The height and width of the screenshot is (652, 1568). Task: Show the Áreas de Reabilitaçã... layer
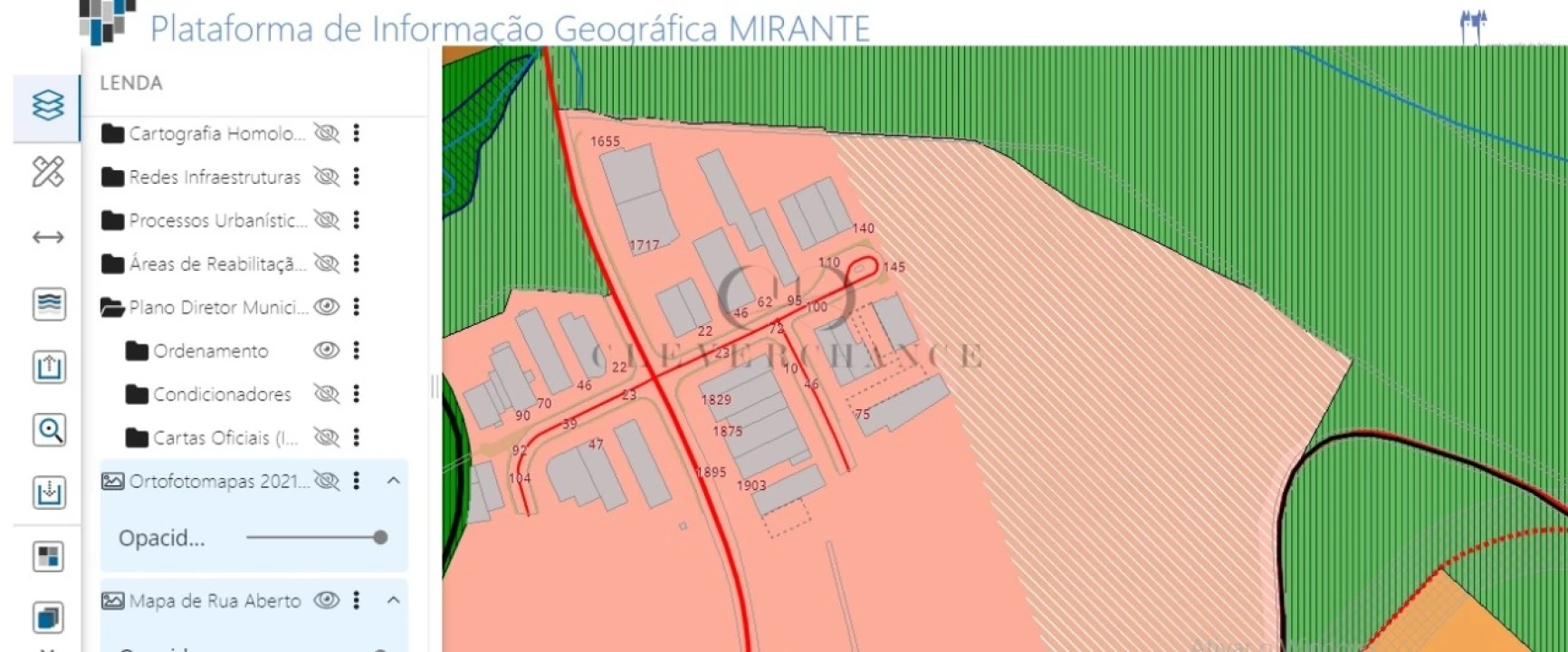point(327,263)
